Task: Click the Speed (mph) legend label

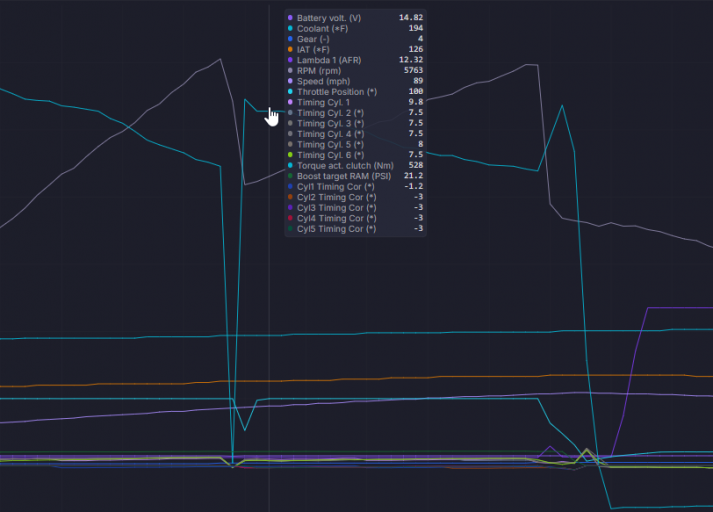Action: coord(323,81)
